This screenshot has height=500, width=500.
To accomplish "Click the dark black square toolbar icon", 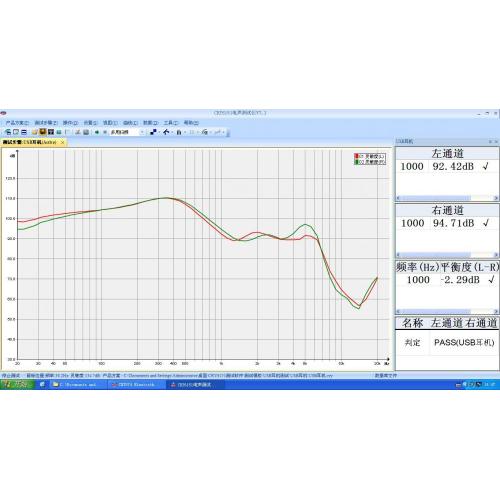I will [x=51, y=132].
